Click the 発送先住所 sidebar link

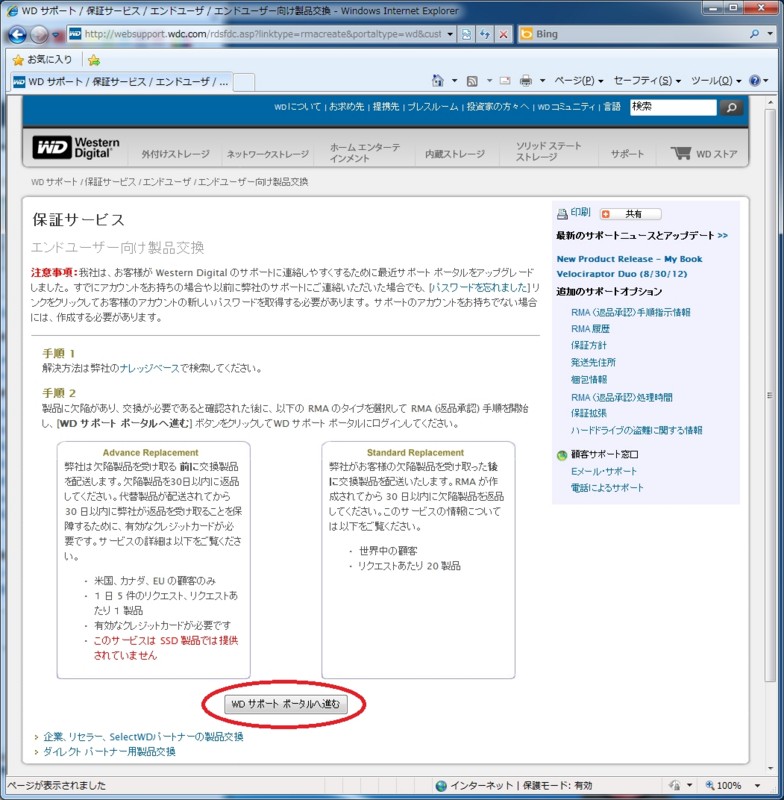(593, 363)
